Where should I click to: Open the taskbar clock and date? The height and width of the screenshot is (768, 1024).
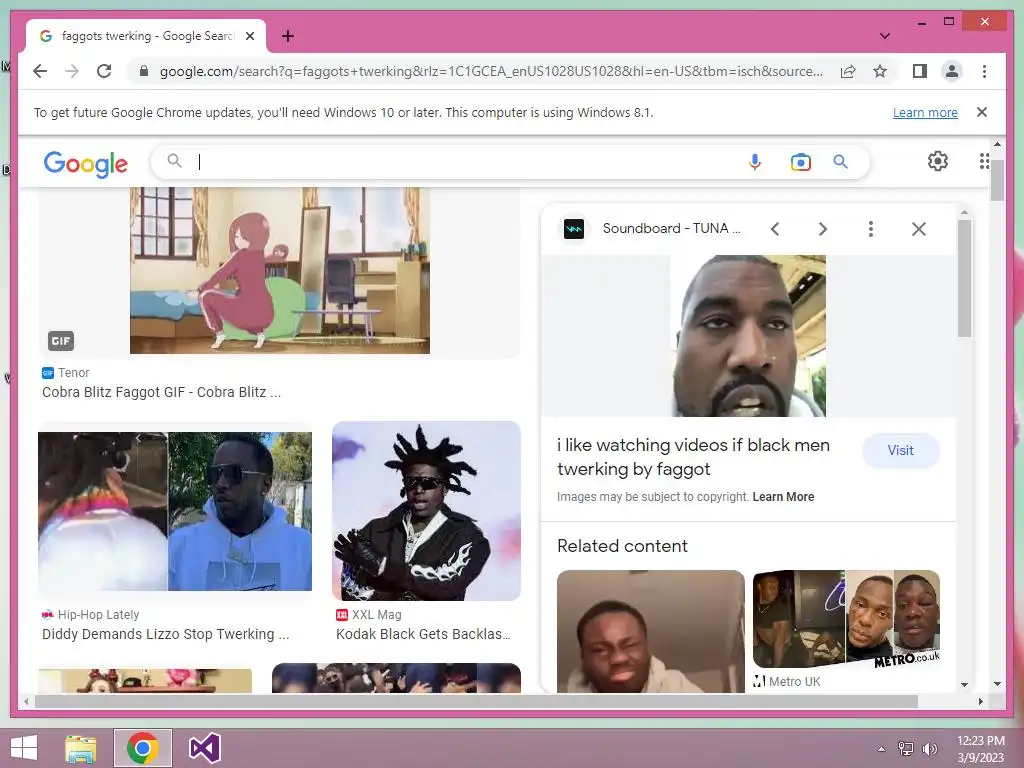point(980,749)
